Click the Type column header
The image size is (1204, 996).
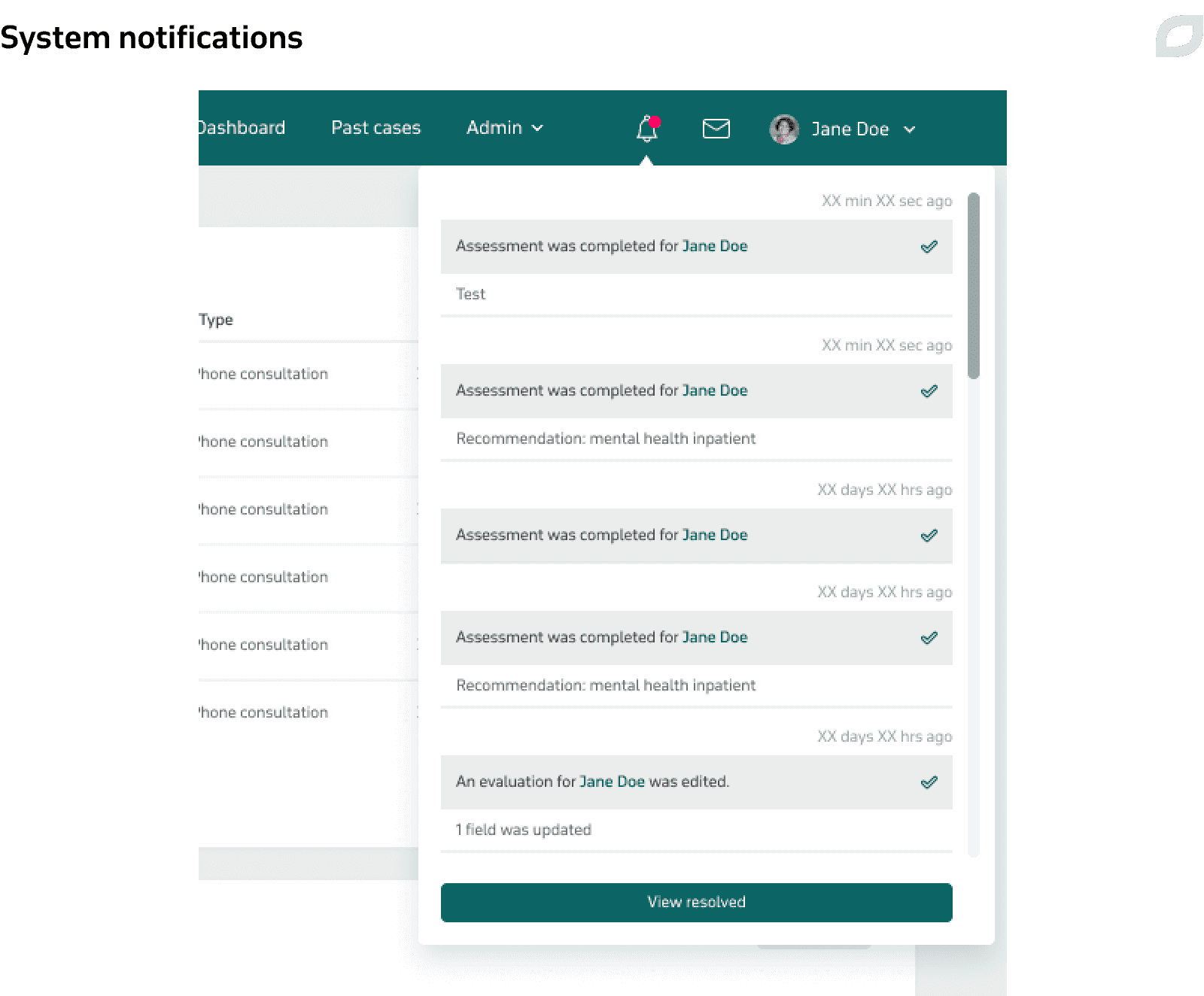pos(216,320)
